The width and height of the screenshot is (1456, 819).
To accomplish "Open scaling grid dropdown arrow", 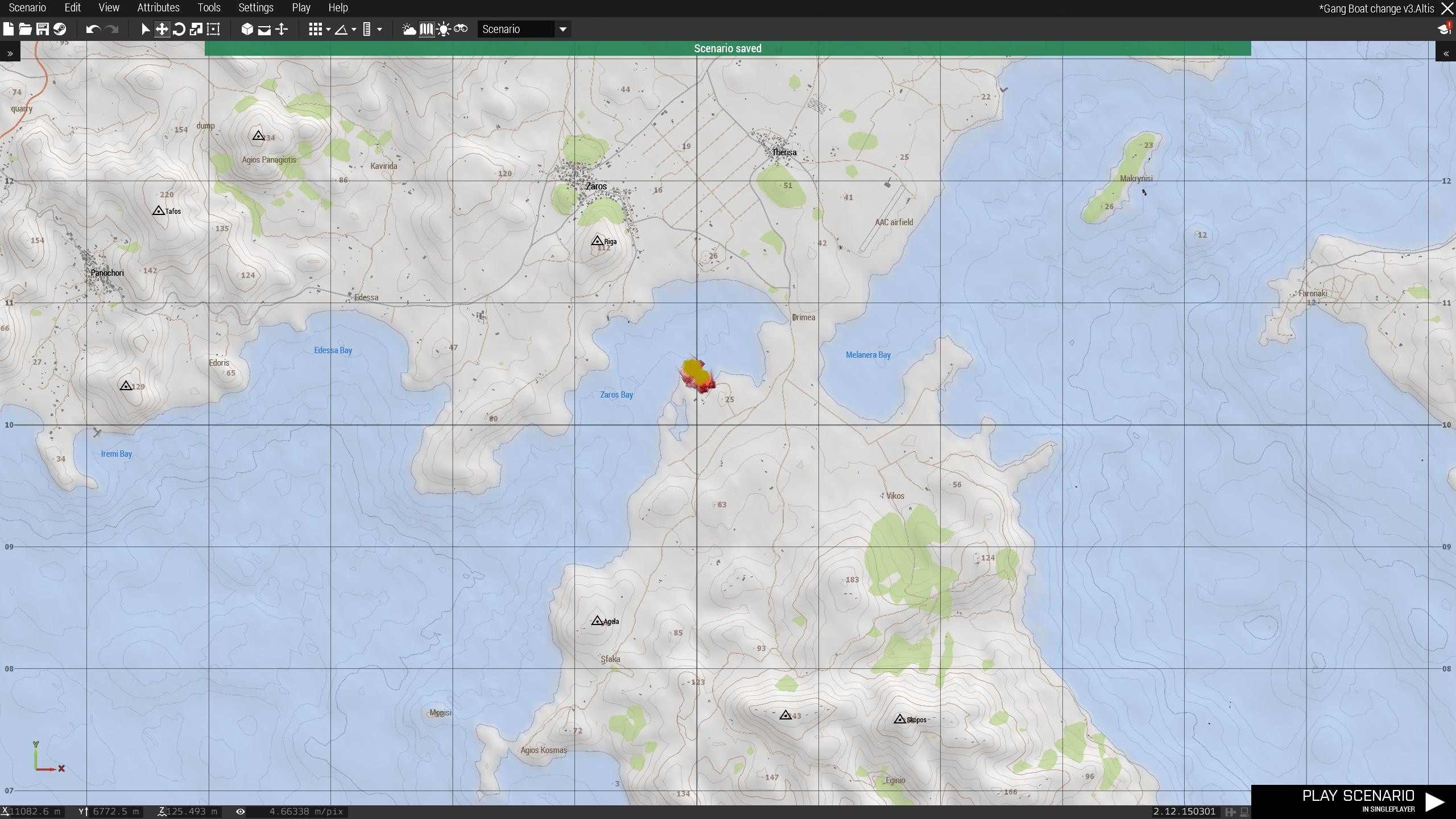I will coord(379,30).
